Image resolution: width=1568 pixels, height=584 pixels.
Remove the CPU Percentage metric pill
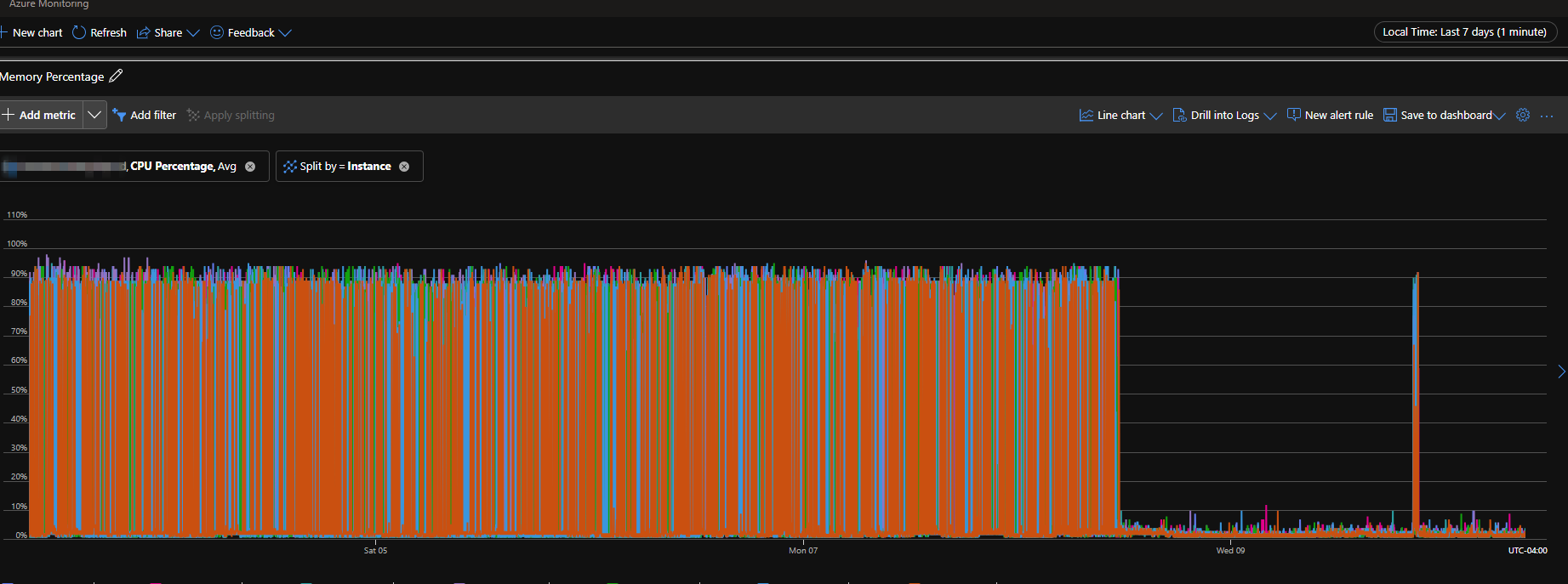250,167
